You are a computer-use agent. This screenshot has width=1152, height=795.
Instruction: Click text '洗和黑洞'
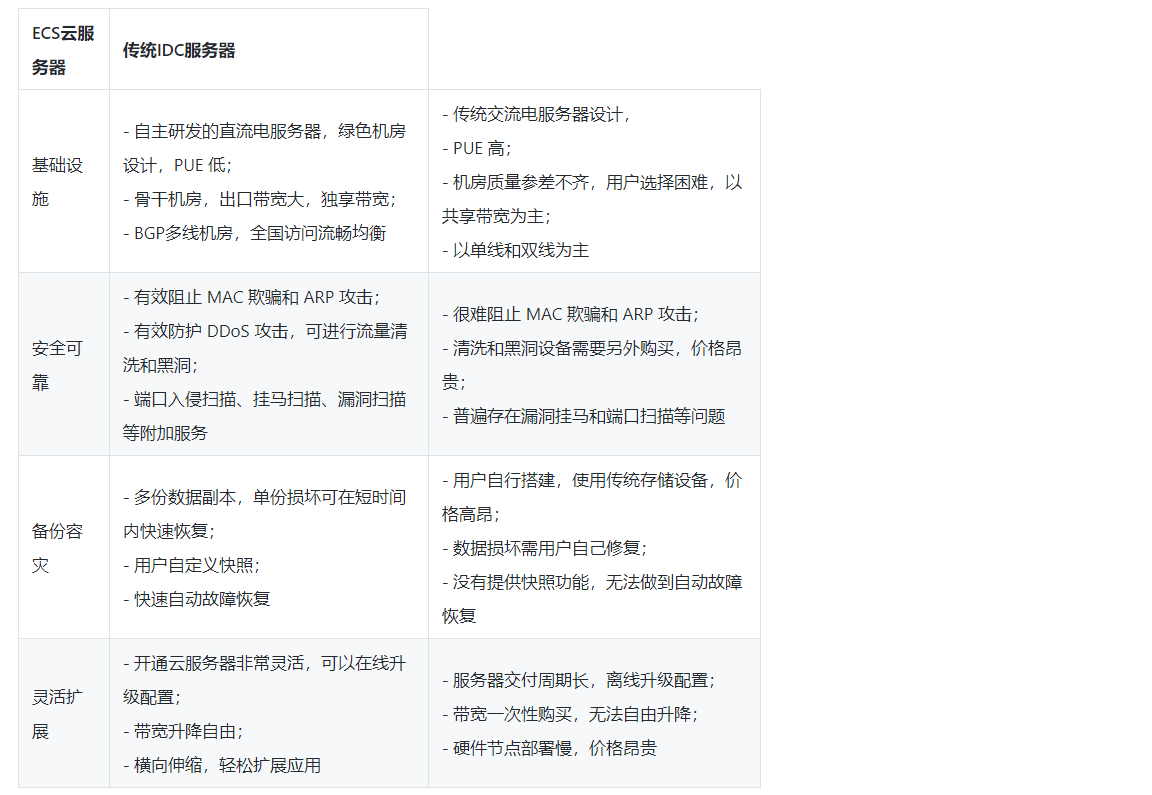(156, 364)
